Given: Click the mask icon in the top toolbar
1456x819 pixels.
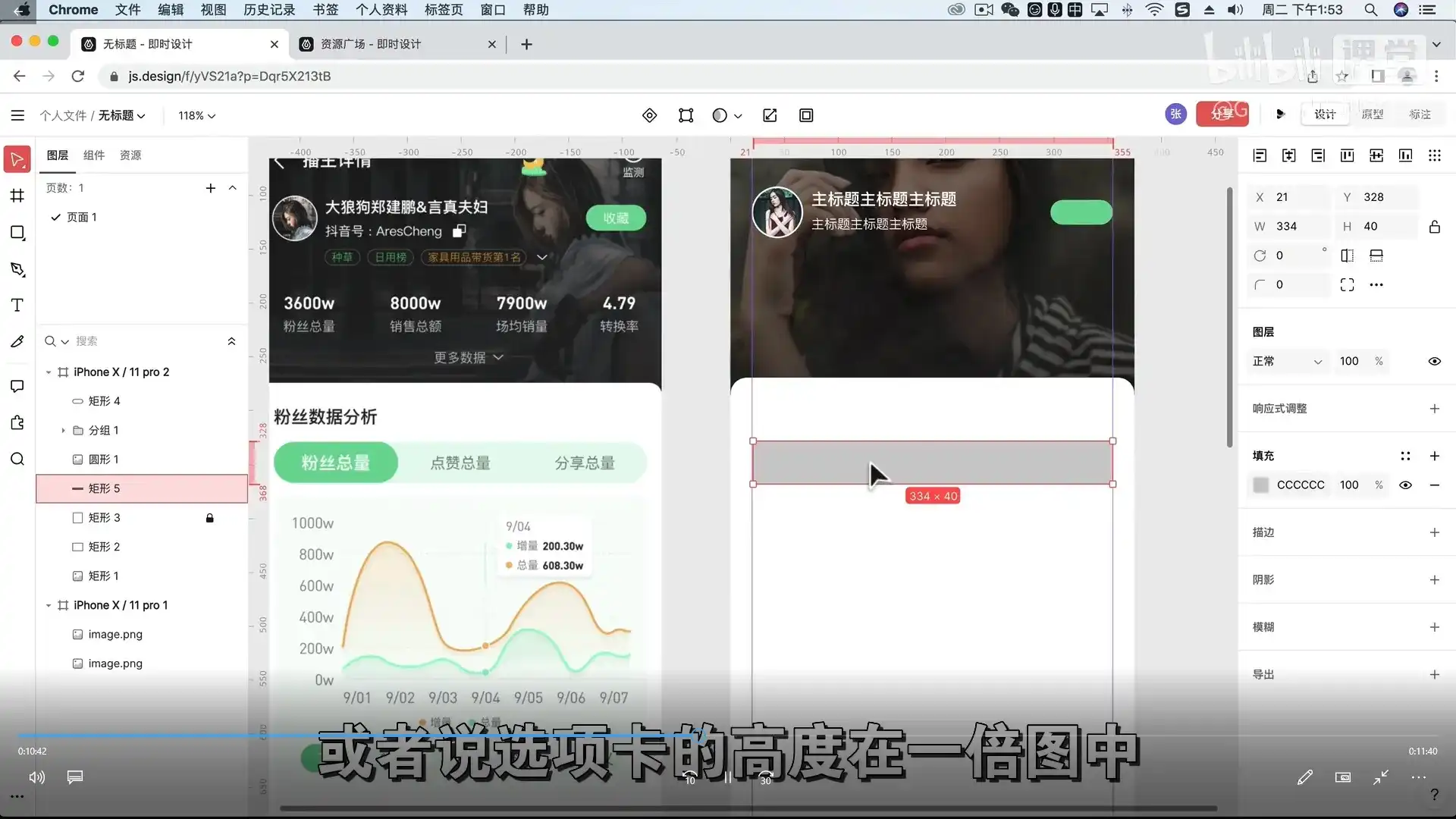Looking at the screenshot, I should coord(806,115).
